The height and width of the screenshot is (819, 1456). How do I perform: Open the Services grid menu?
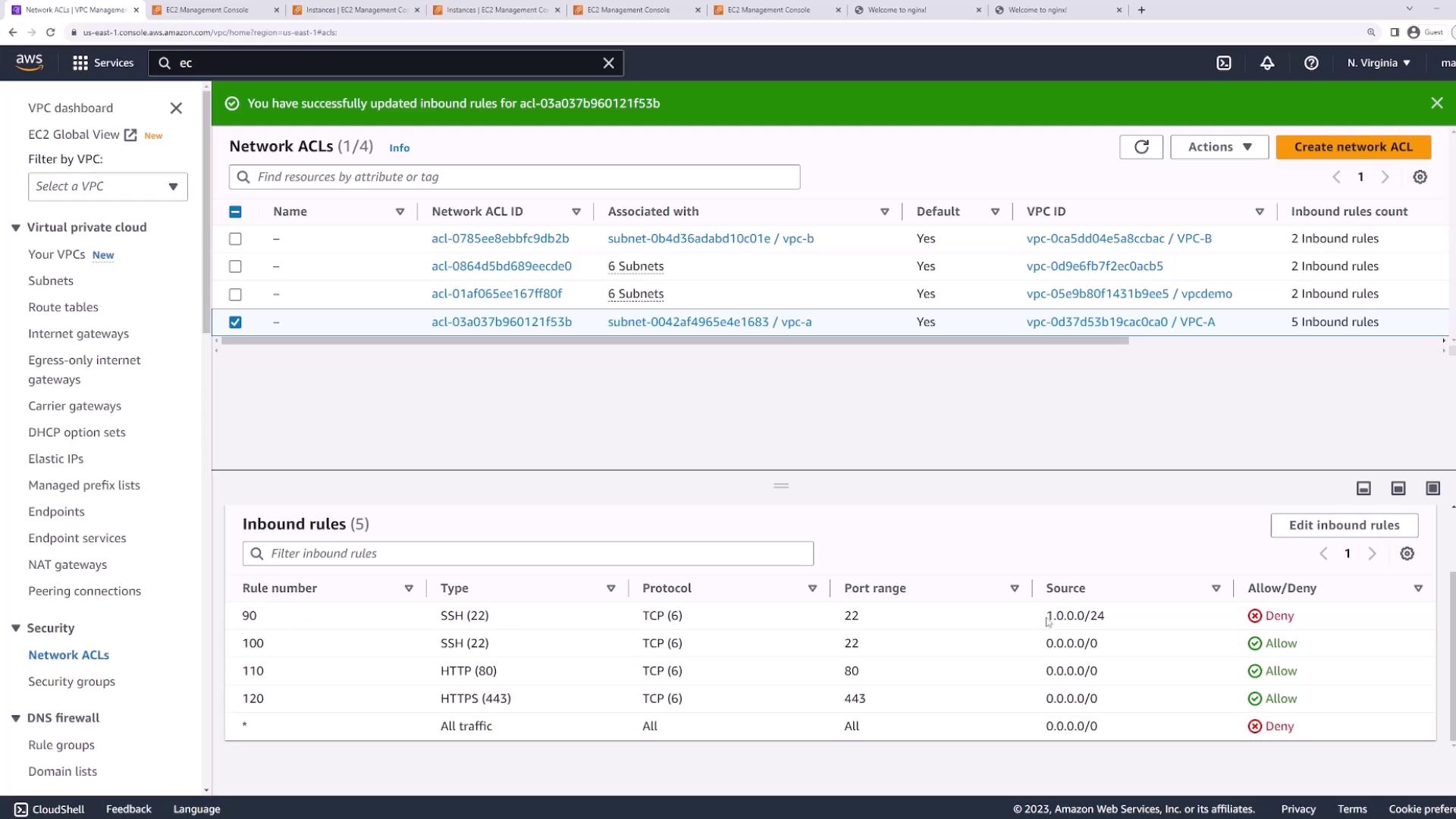pos(80,63)
